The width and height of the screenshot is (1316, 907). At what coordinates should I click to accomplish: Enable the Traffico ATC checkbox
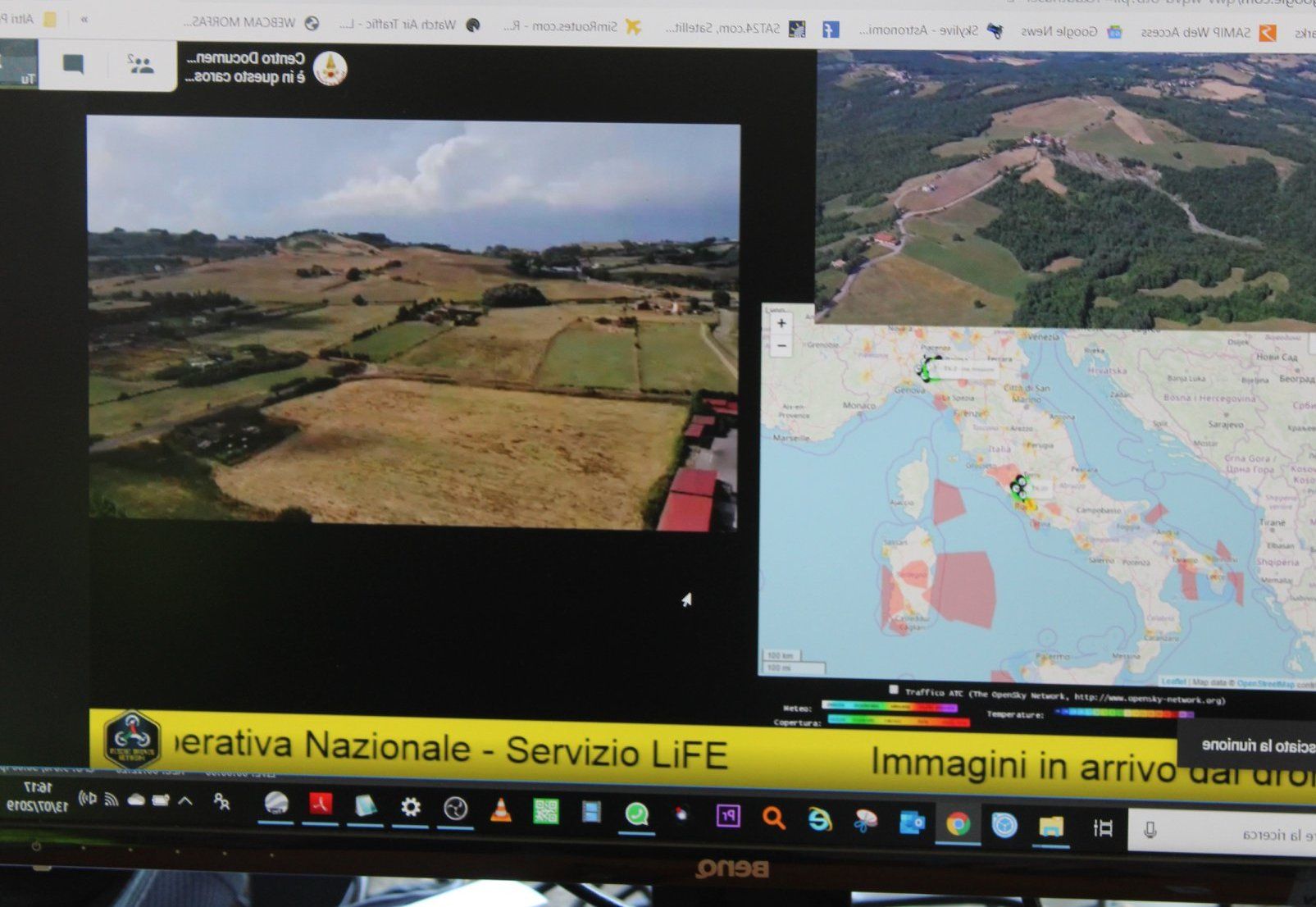(x=895, y=690)
